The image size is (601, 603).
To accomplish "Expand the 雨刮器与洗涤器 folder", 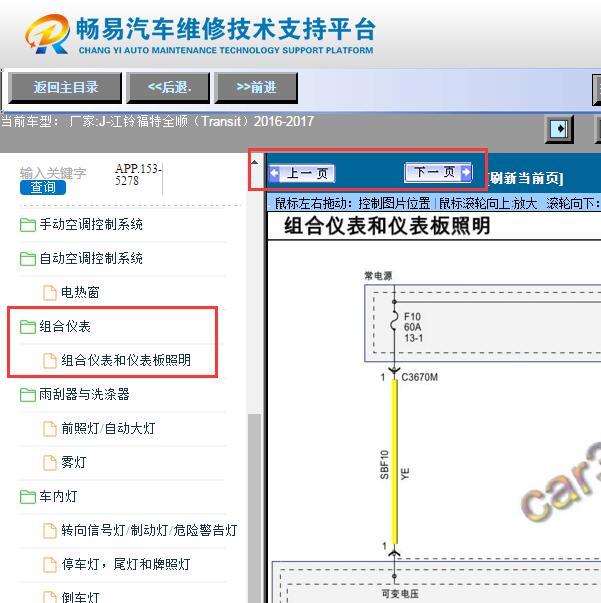I will 85,394.
